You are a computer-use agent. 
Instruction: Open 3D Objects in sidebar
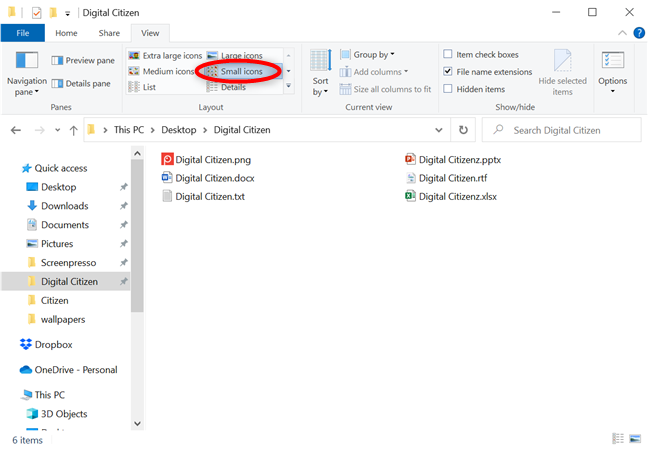[x=57, y=414]
